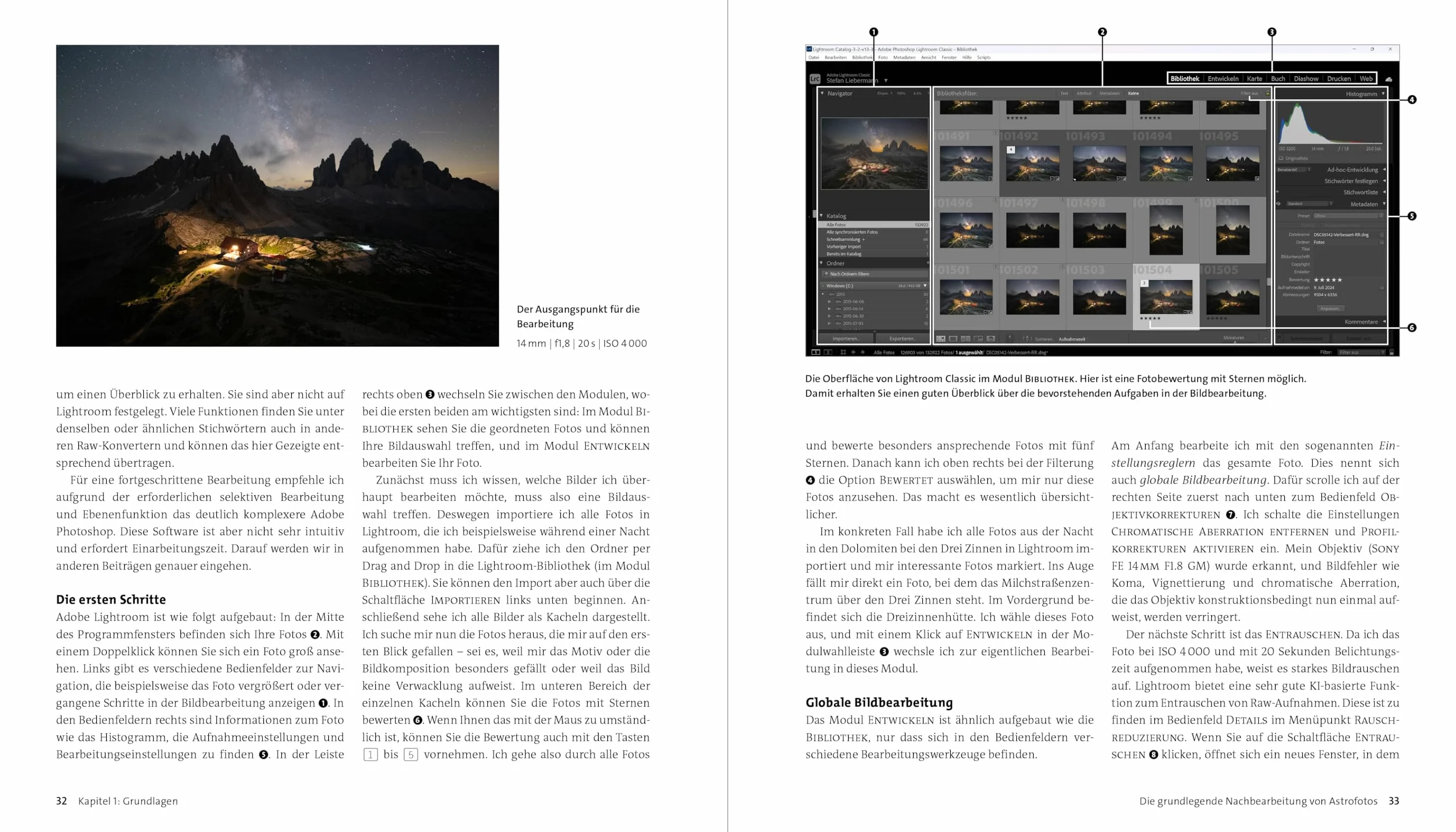Toggle the filter lock in Bibliotheksfilter bar
Image resolution: width=1456 pixels, height=832 pixels.
1267,93
